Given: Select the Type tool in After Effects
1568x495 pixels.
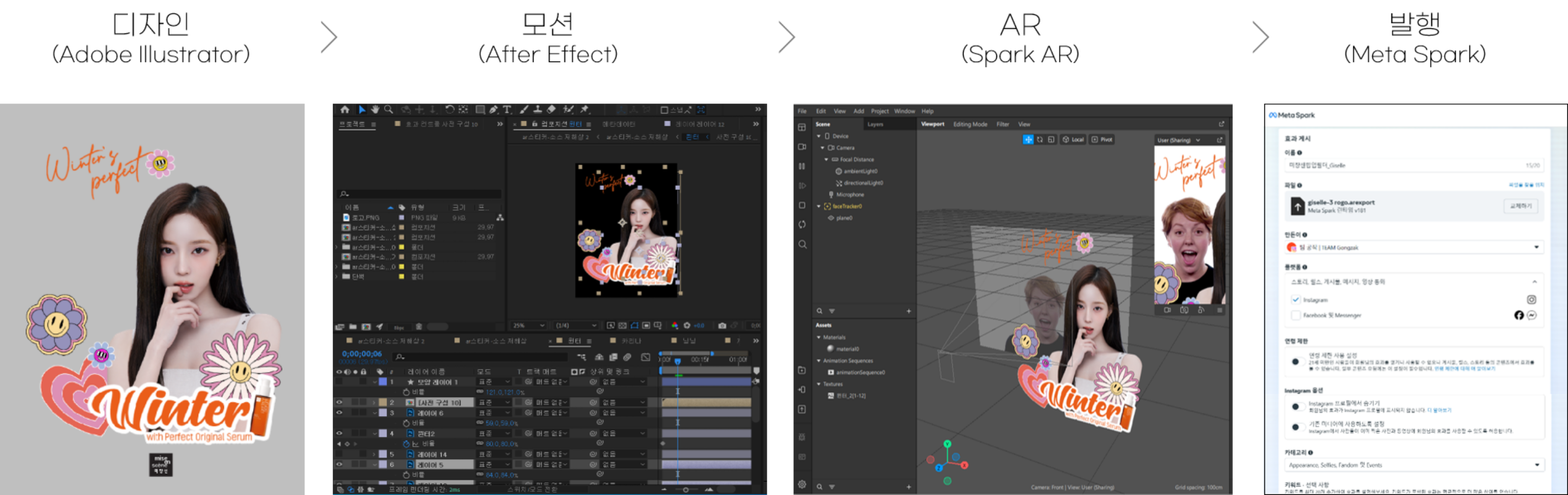Looking at the screenshot, I should click(506, 109).
